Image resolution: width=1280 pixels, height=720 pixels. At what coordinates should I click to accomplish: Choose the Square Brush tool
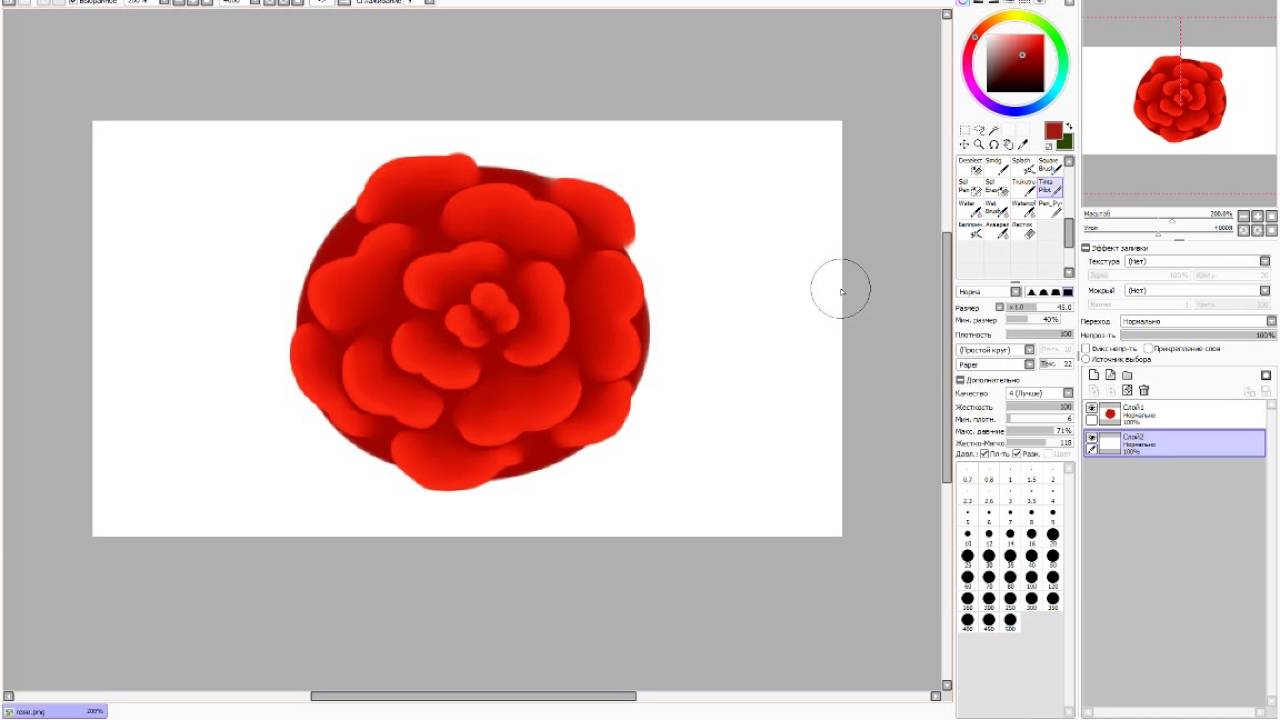pos(1050,166)
